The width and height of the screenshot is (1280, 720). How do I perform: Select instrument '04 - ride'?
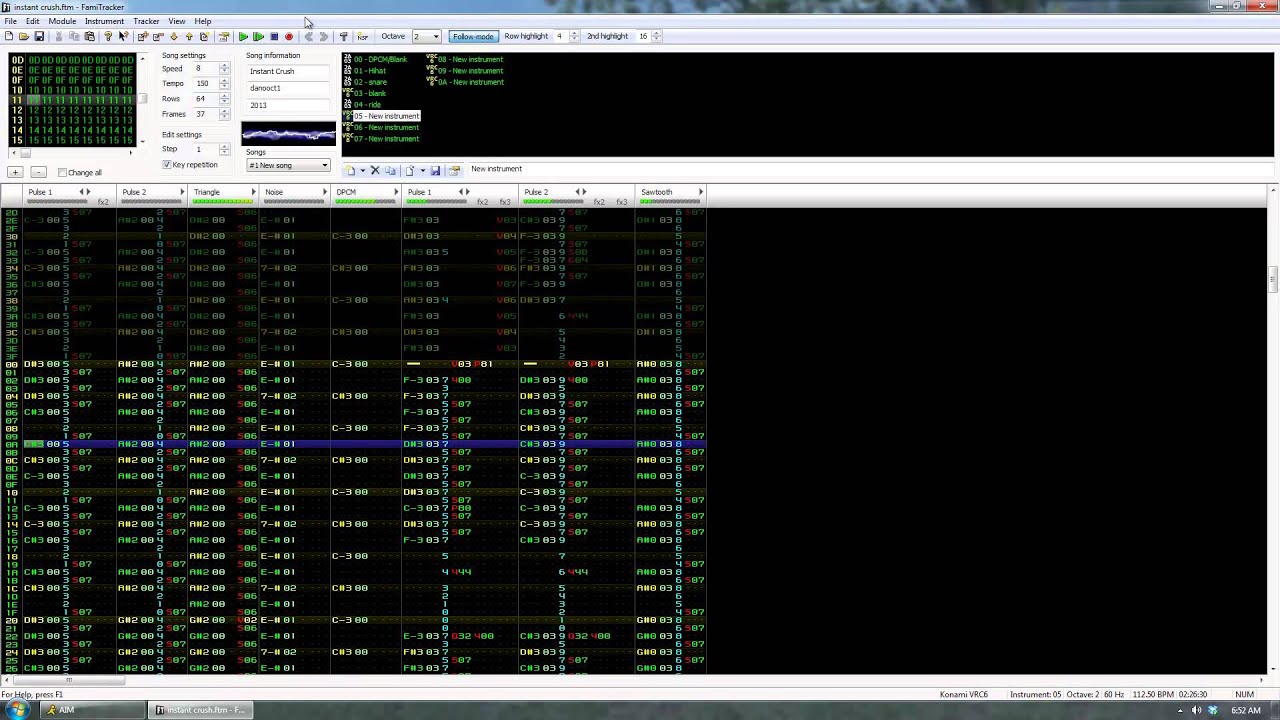click(368, 104)
